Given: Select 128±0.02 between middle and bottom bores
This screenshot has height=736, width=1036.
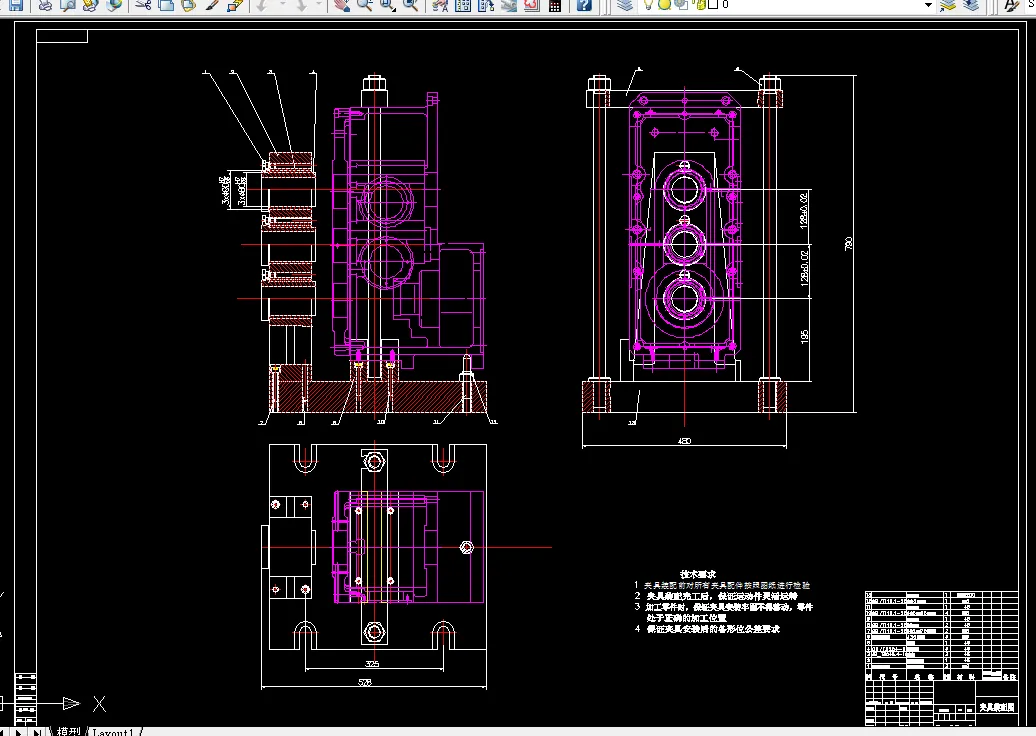Looking at the screenshot, I should coord(804,267).
